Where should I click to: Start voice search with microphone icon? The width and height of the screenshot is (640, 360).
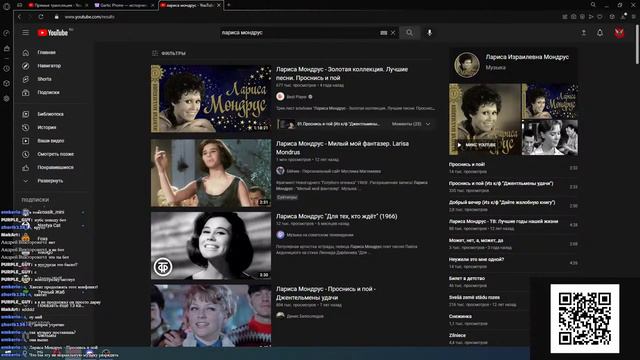click(429, 33)
